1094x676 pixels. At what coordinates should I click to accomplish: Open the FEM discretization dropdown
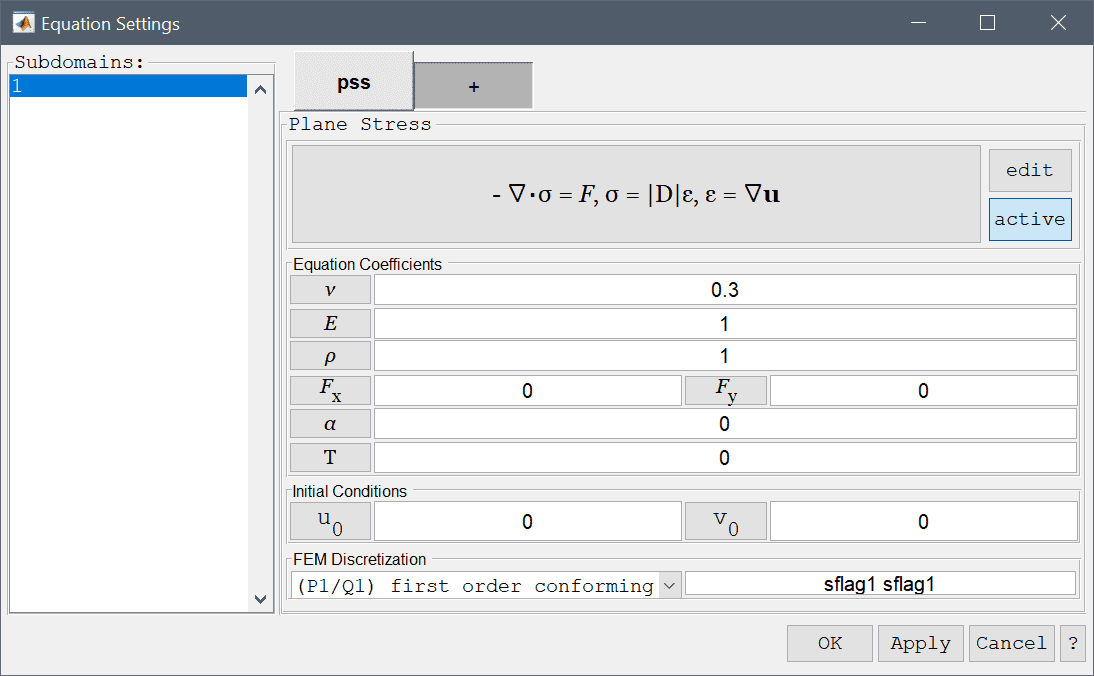point(486,585)
